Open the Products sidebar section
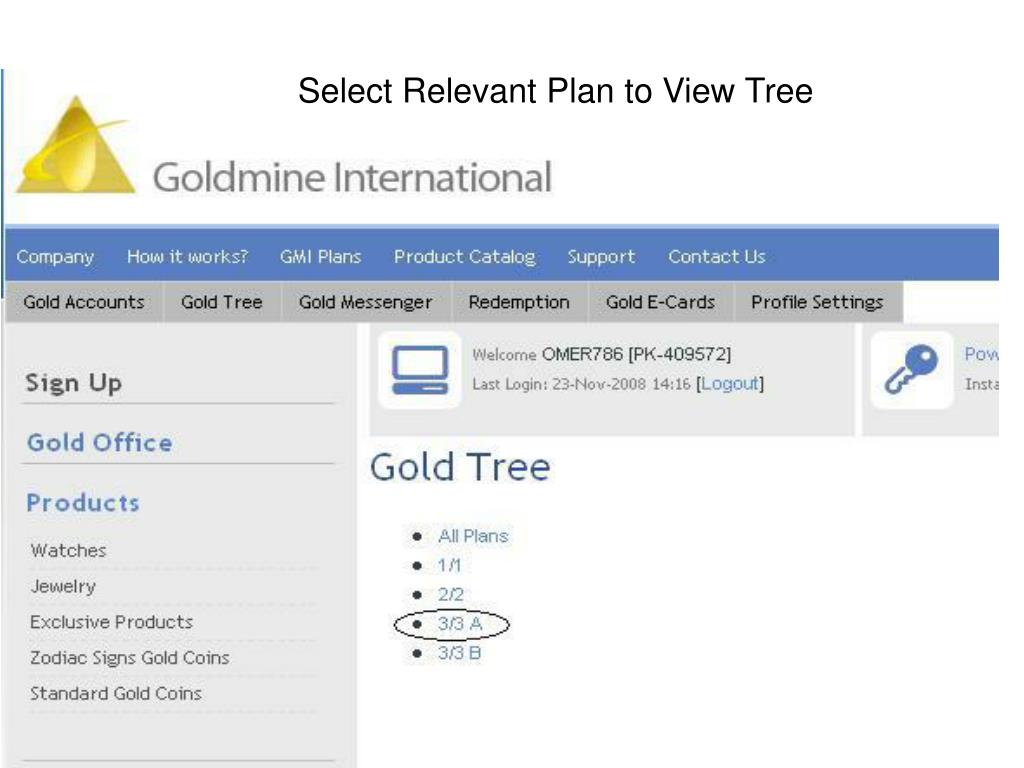Screen dimensions: 1024x768 (x=83, y=503)
